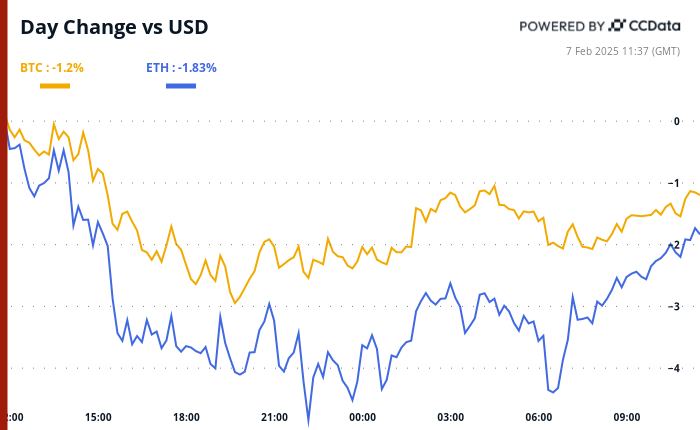
Task: Click the BTC orange legend line swatch
Action: click(54, 86)
